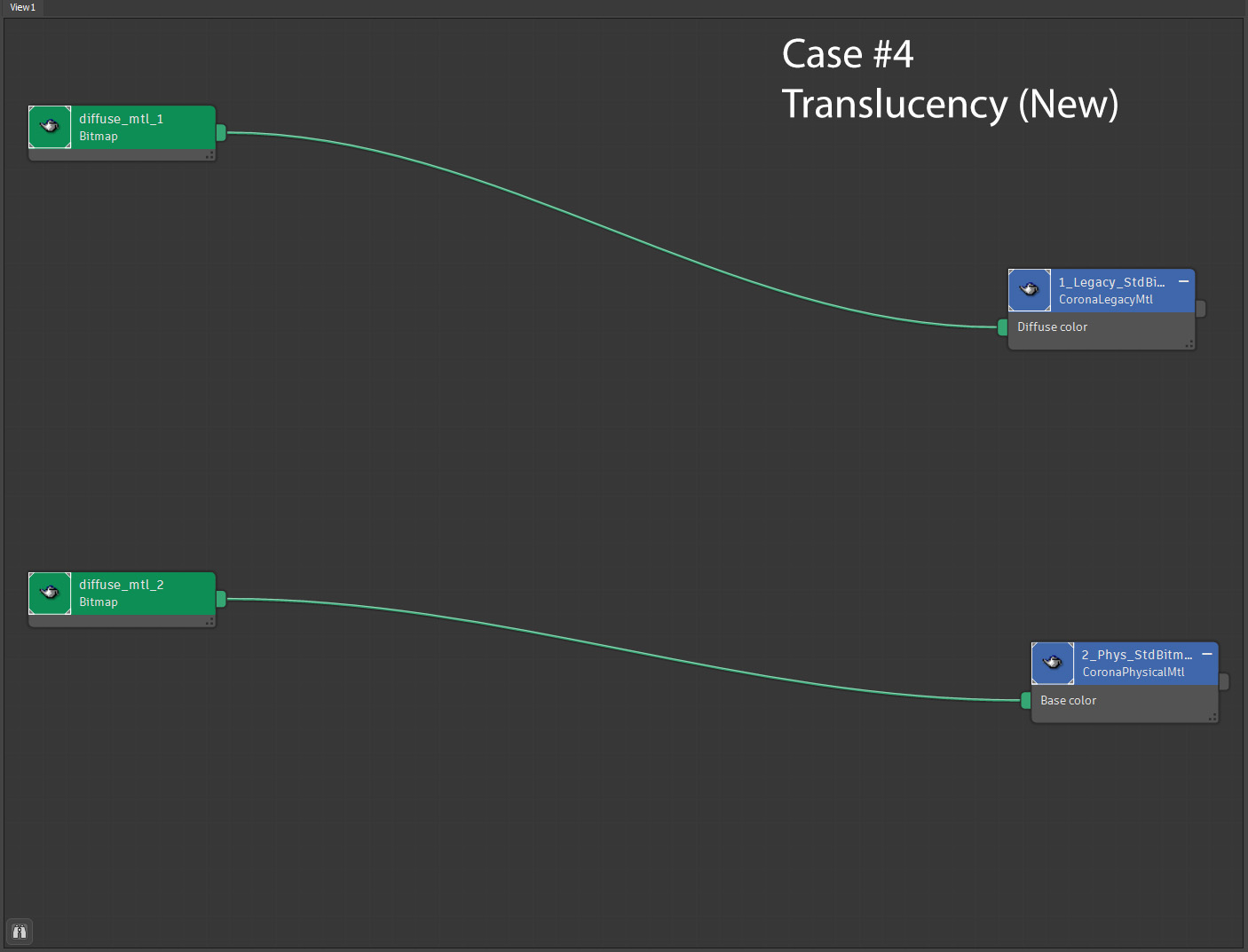Image resolution: width=1248 pixels, height=952 pixels.
Task: Click the resize handle on the diffuse_mtl_1 node
Action: [x=209, y=156]
